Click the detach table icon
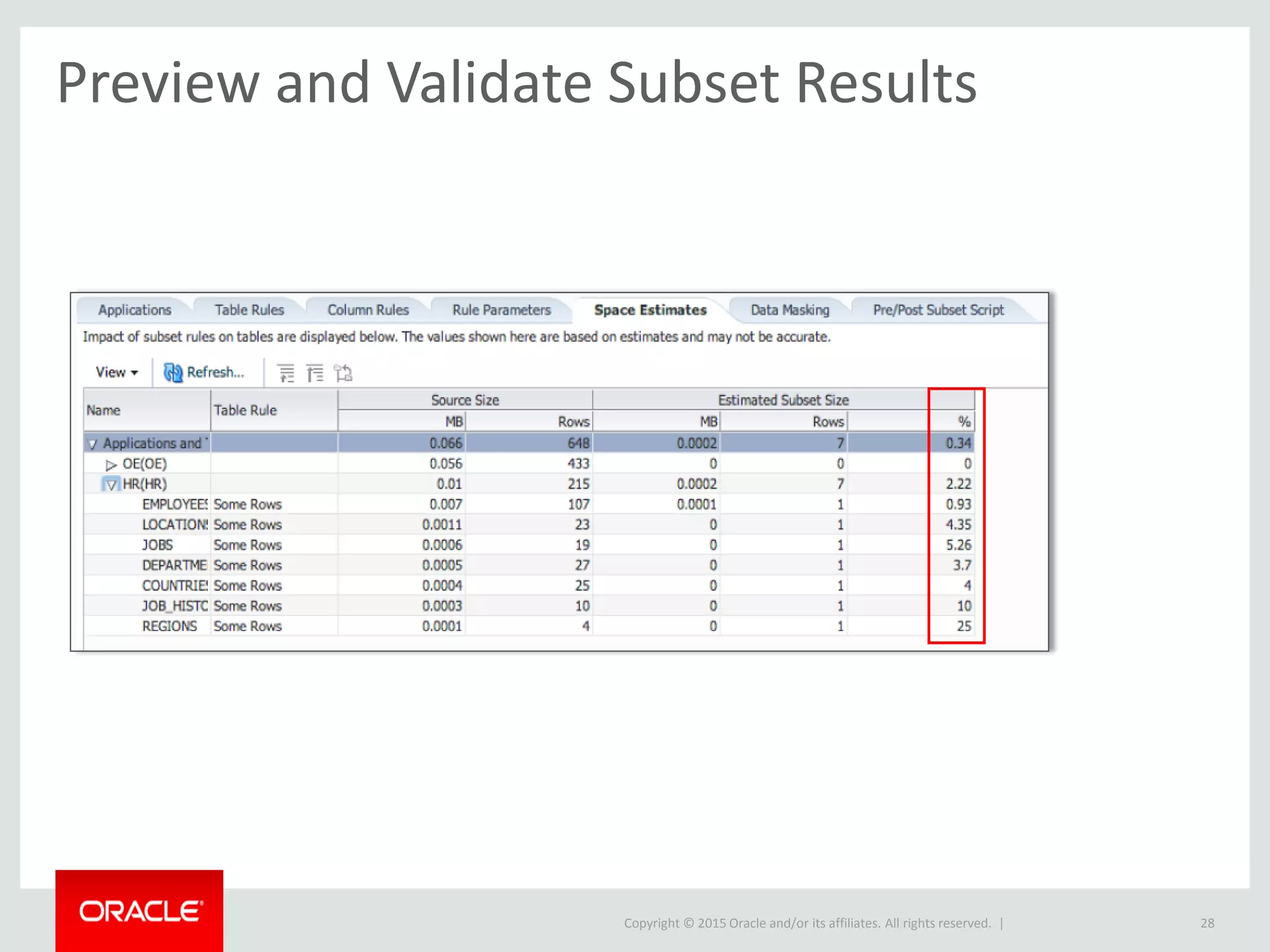This screenshot has height=952, width=1270. (343, 373)
